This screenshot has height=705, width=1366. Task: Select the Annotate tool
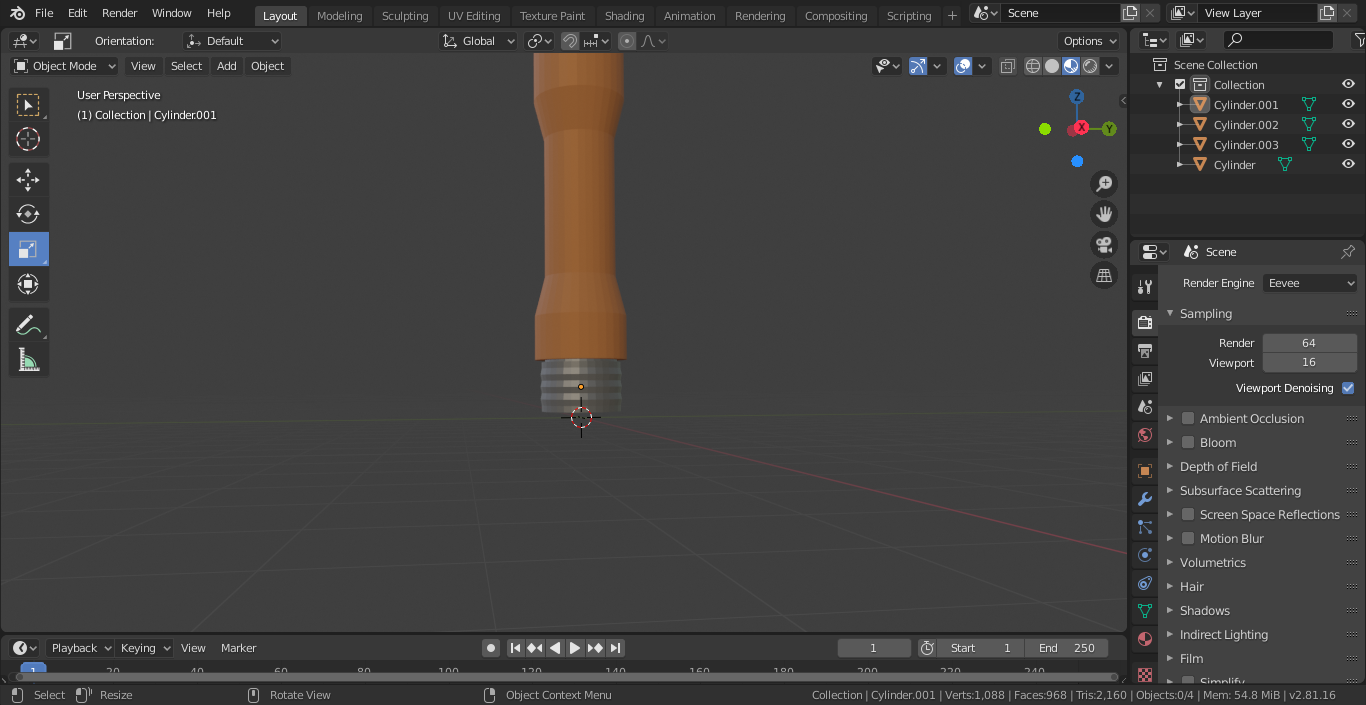(28, 325)
